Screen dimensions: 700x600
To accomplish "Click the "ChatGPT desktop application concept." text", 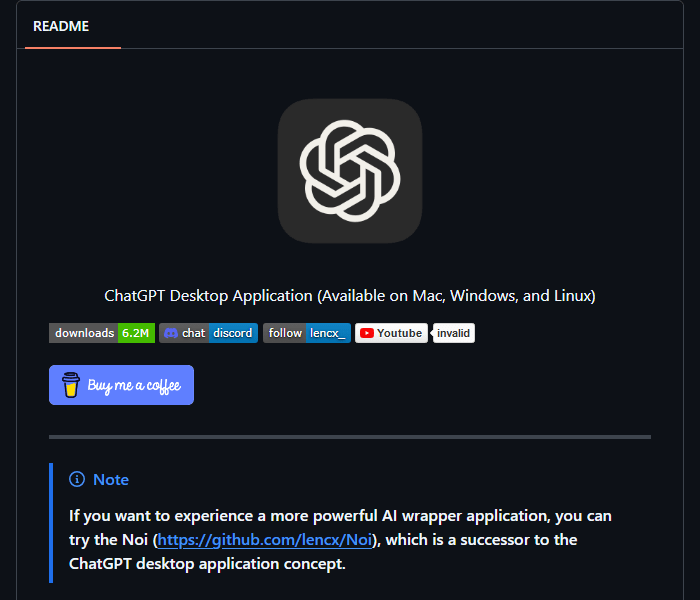I will pyautogui.click(x=207, y=564).
